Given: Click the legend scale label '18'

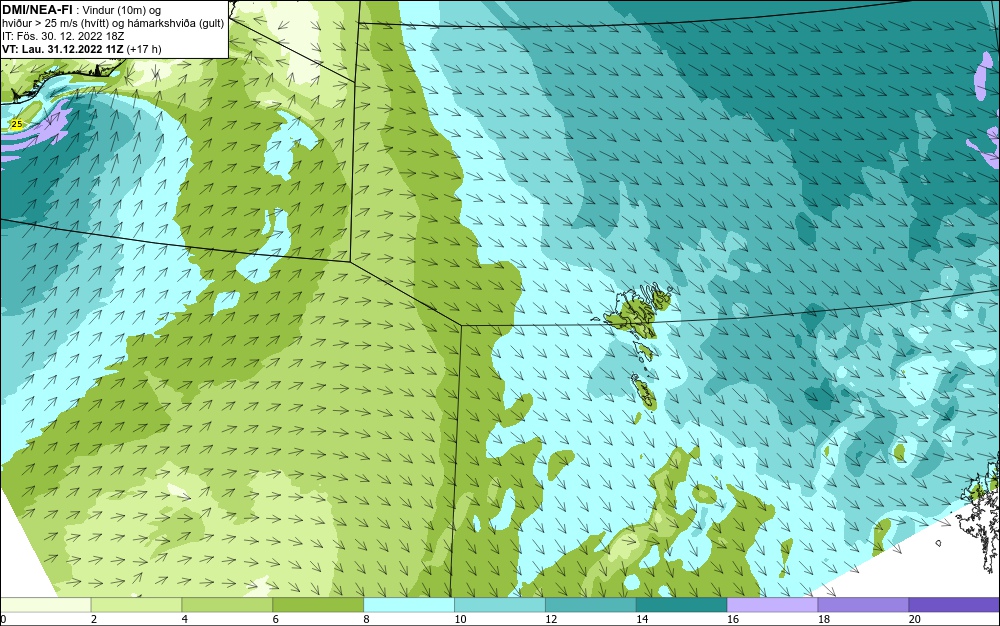Looking at the screenshot, I should coord(824,619).
